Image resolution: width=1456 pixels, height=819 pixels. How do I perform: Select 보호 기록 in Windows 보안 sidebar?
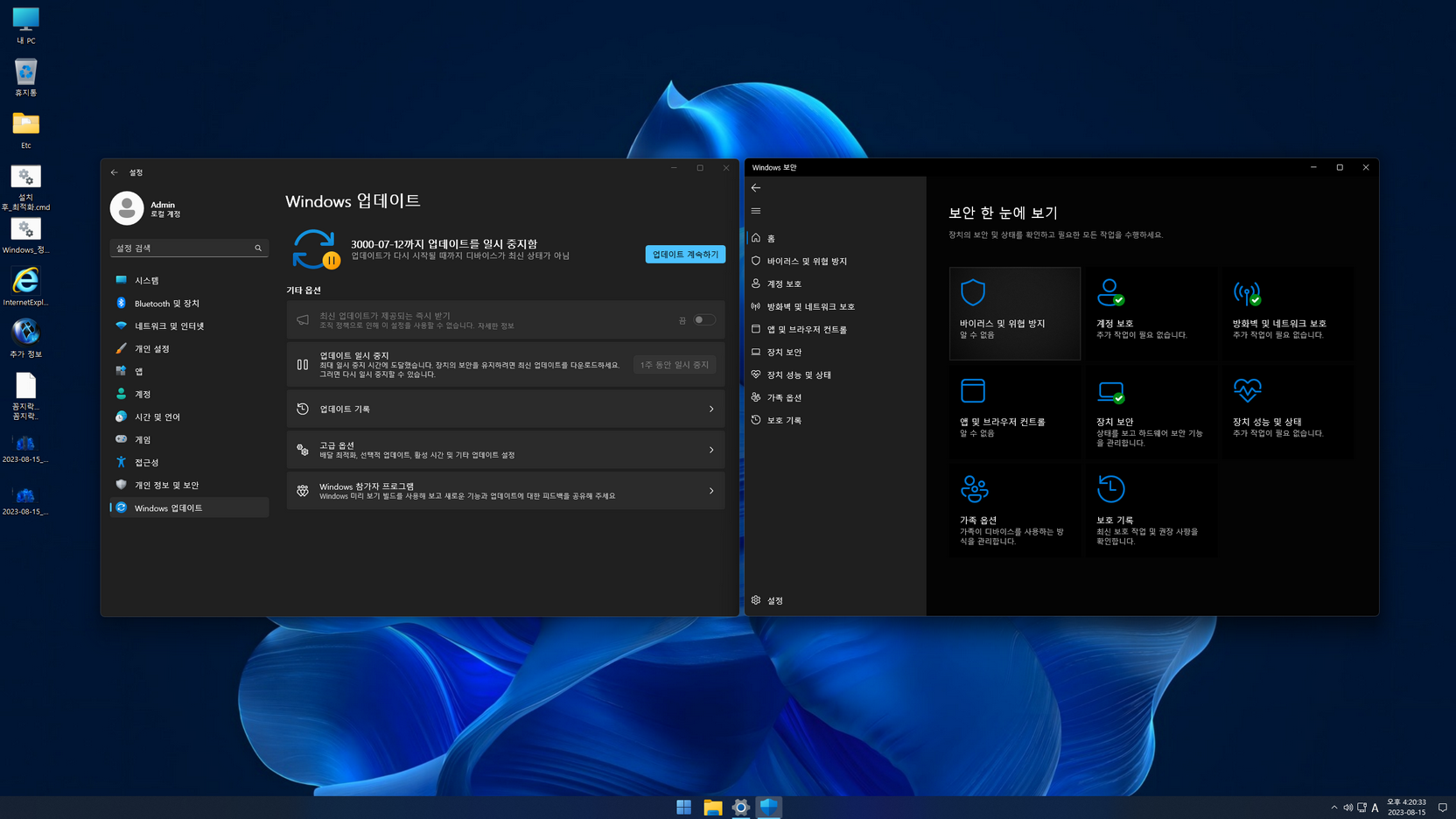pos(835,421)
